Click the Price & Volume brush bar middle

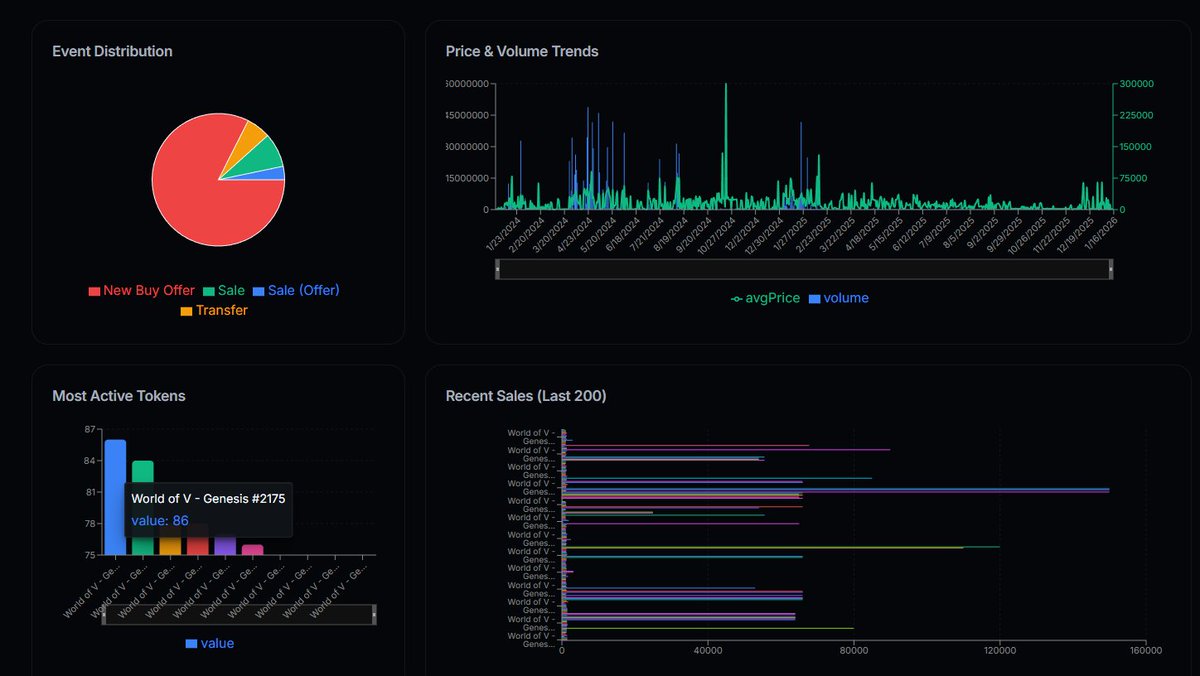tap(803, 269)
